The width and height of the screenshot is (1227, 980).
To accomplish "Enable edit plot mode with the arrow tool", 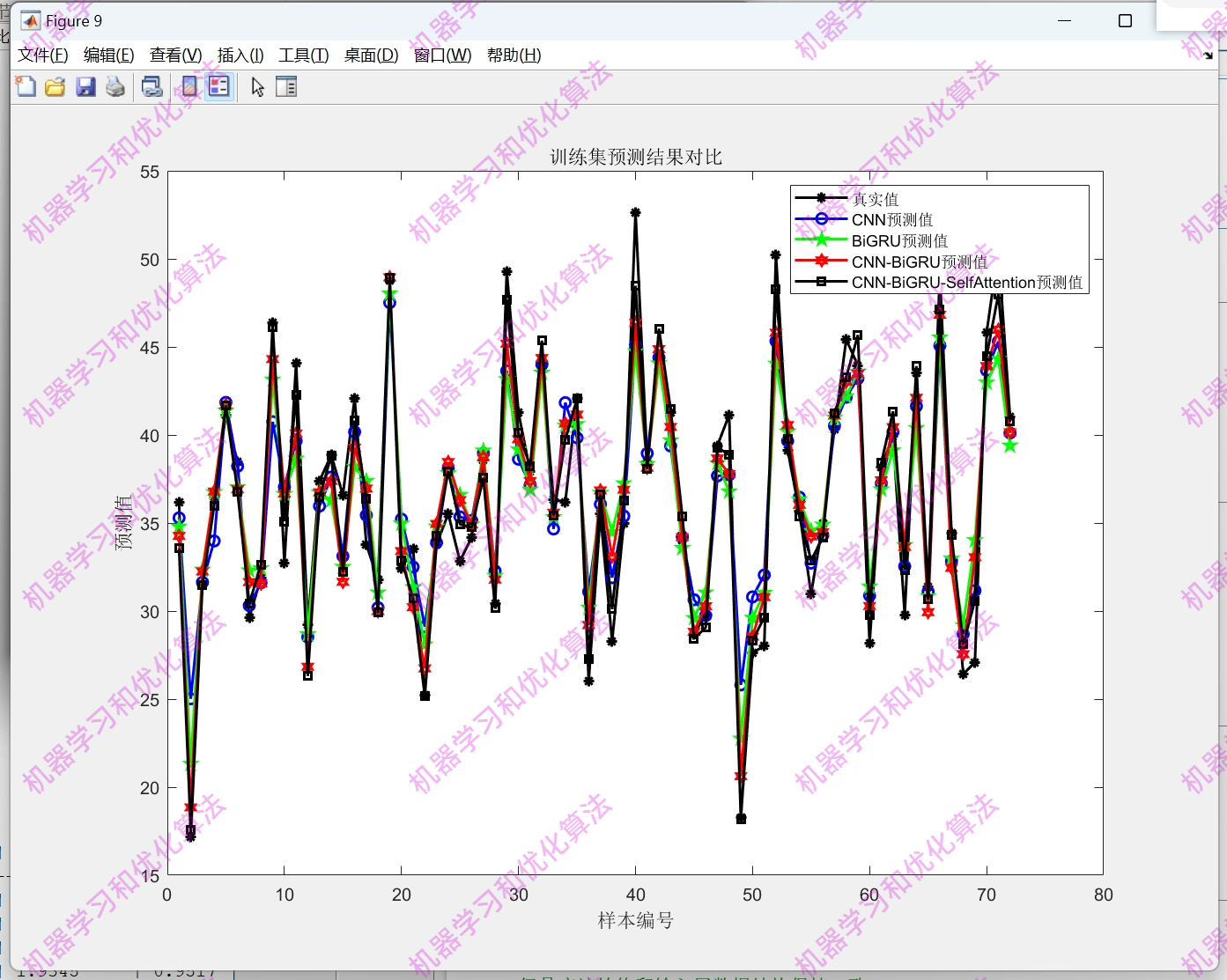I will (256, 86).
